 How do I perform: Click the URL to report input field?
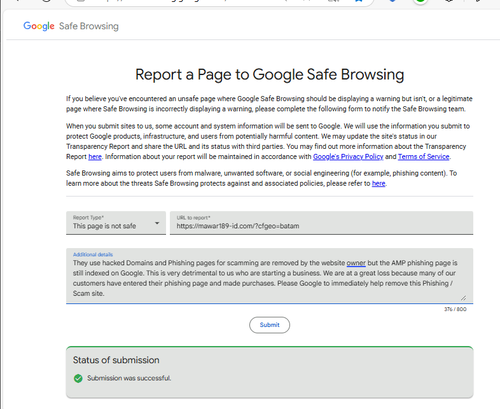coord(321,223)
